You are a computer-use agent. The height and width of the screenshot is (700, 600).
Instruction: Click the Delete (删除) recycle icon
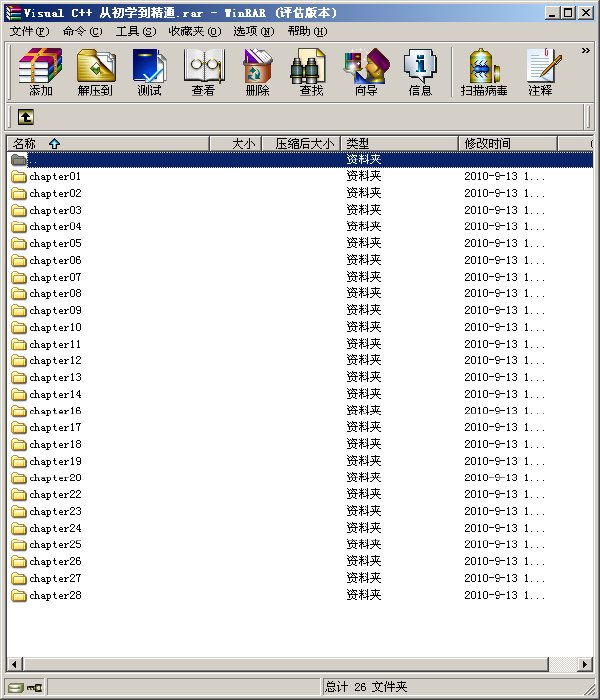(258, 72)
